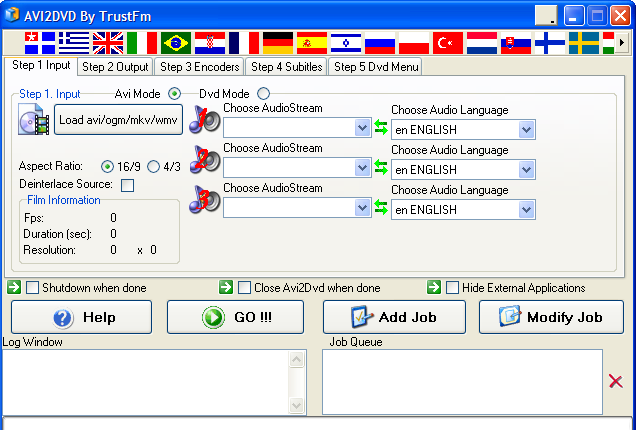Select the Dvd Mode radio button
This screenshot has height=430, width=636.
[263, 94]
